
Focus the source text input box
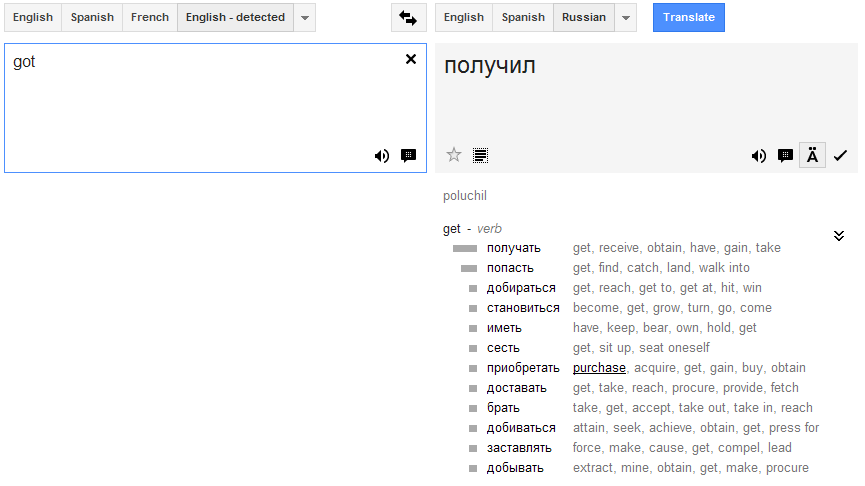(x=215, y=108)
